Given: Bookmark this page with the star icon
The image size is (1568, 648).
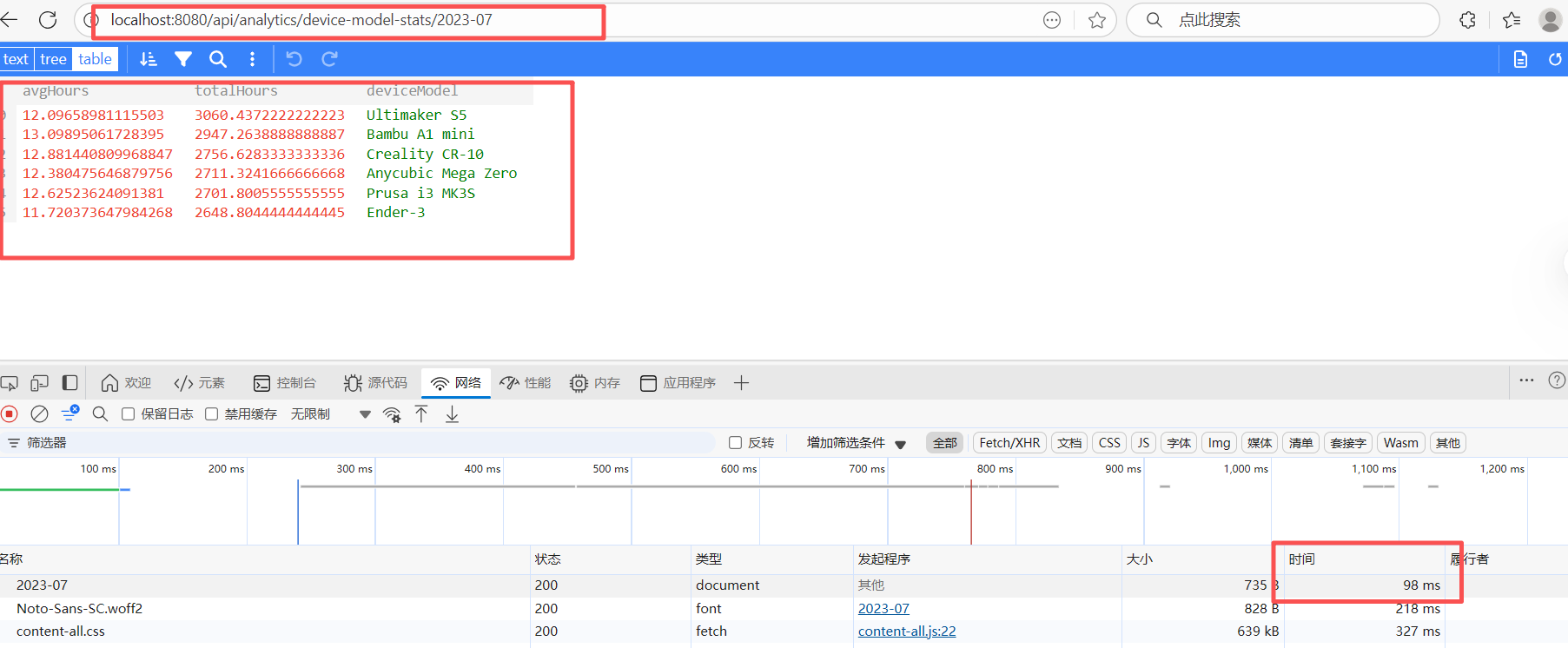Looking at the screenshot, I should 1097,20.
